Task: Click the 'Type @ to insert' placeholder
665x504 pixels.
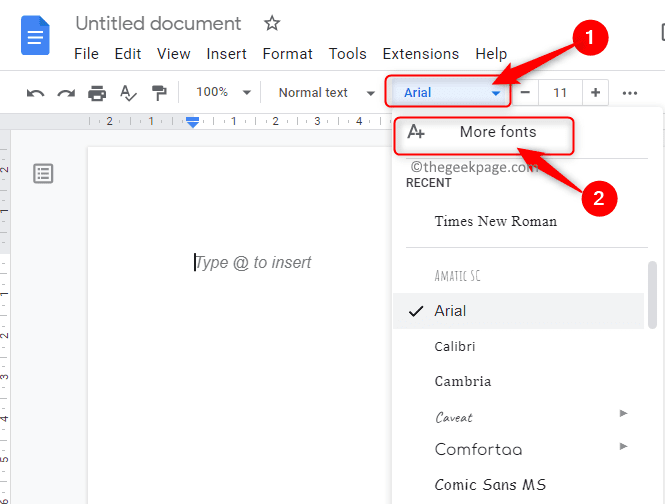Action: point(253,263)
